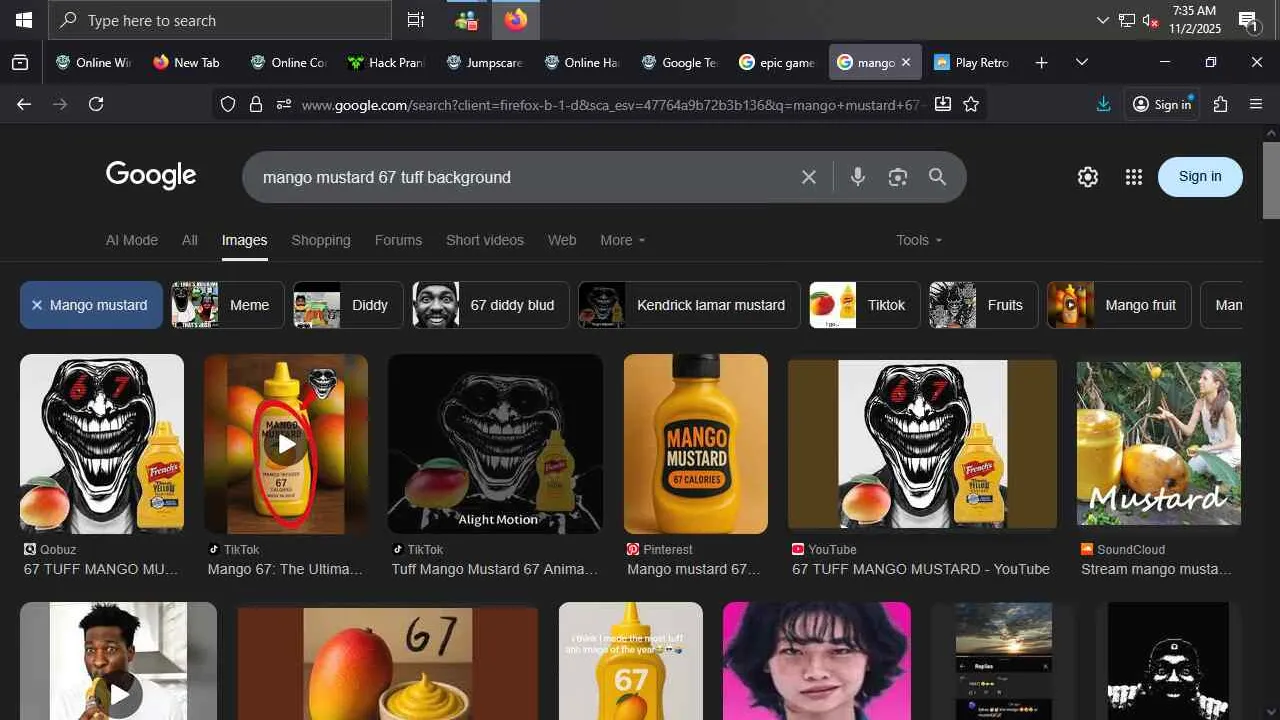Open the notification center icon

point(1248,21)
